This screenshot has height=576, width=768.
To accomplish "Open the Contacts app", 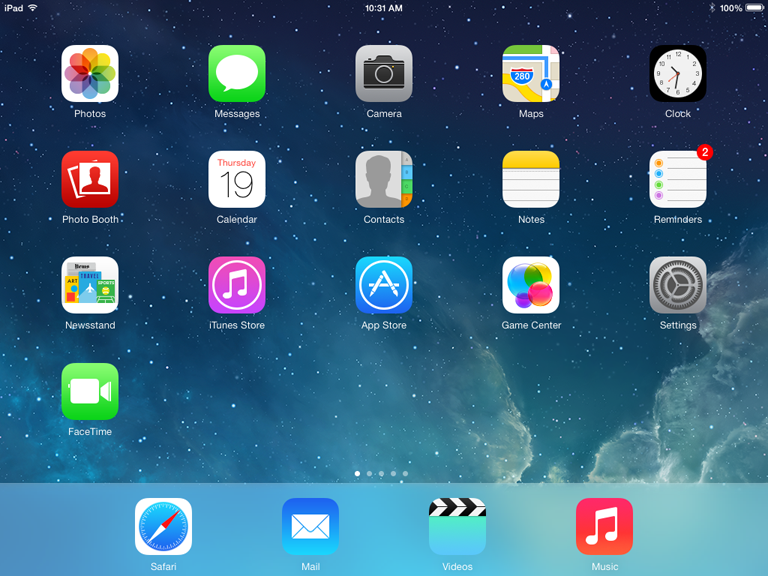I will pos(384,179).
